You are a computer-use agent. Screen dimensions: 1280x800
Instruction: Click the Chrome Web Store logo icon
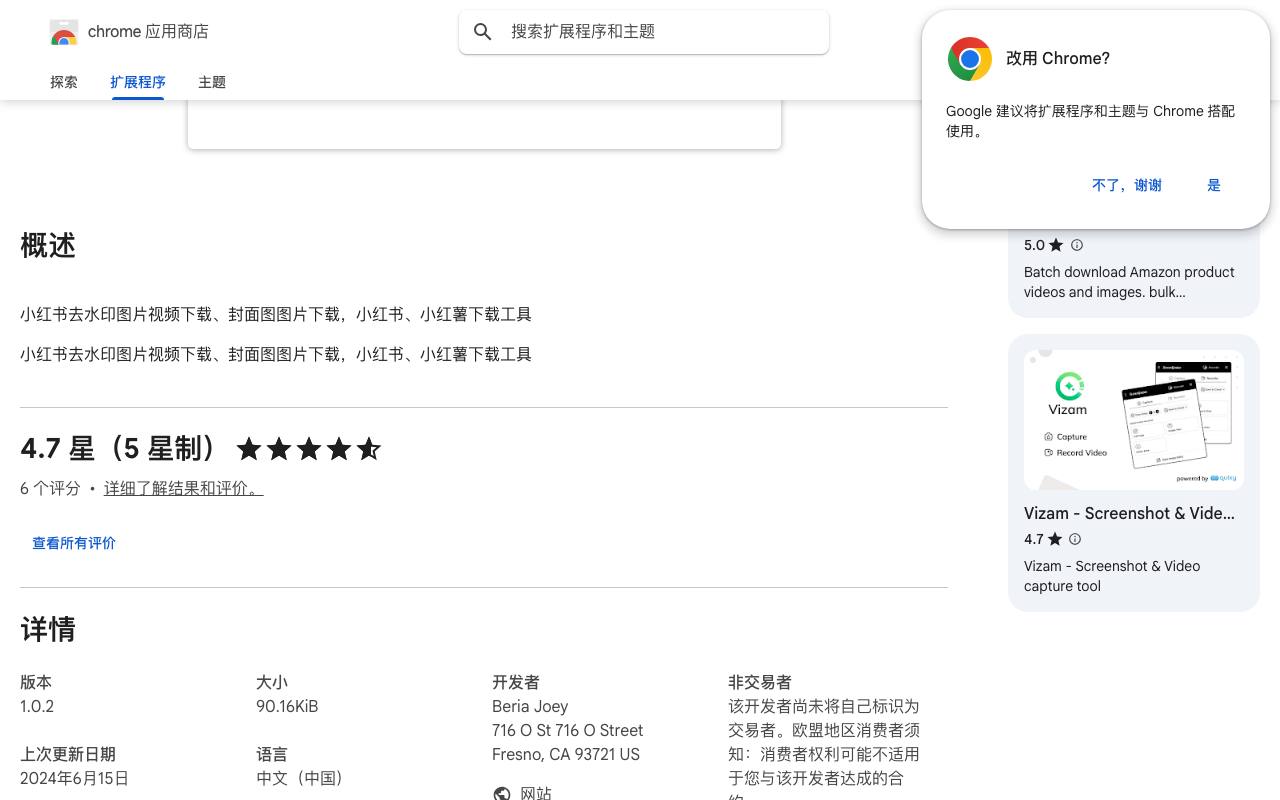(x=64, y=32)
